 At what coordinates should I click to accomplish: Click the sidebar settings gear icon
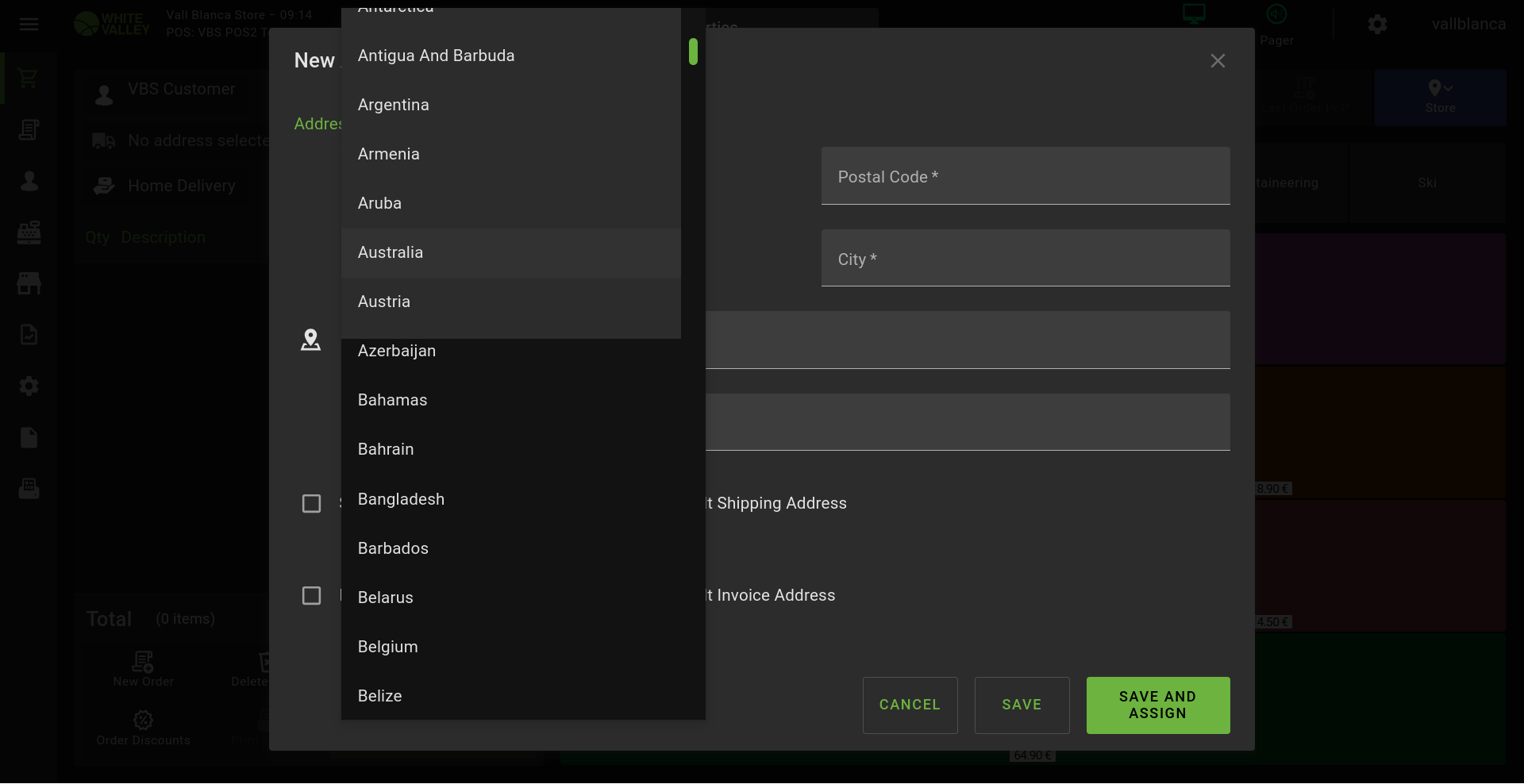coord(29,386)
